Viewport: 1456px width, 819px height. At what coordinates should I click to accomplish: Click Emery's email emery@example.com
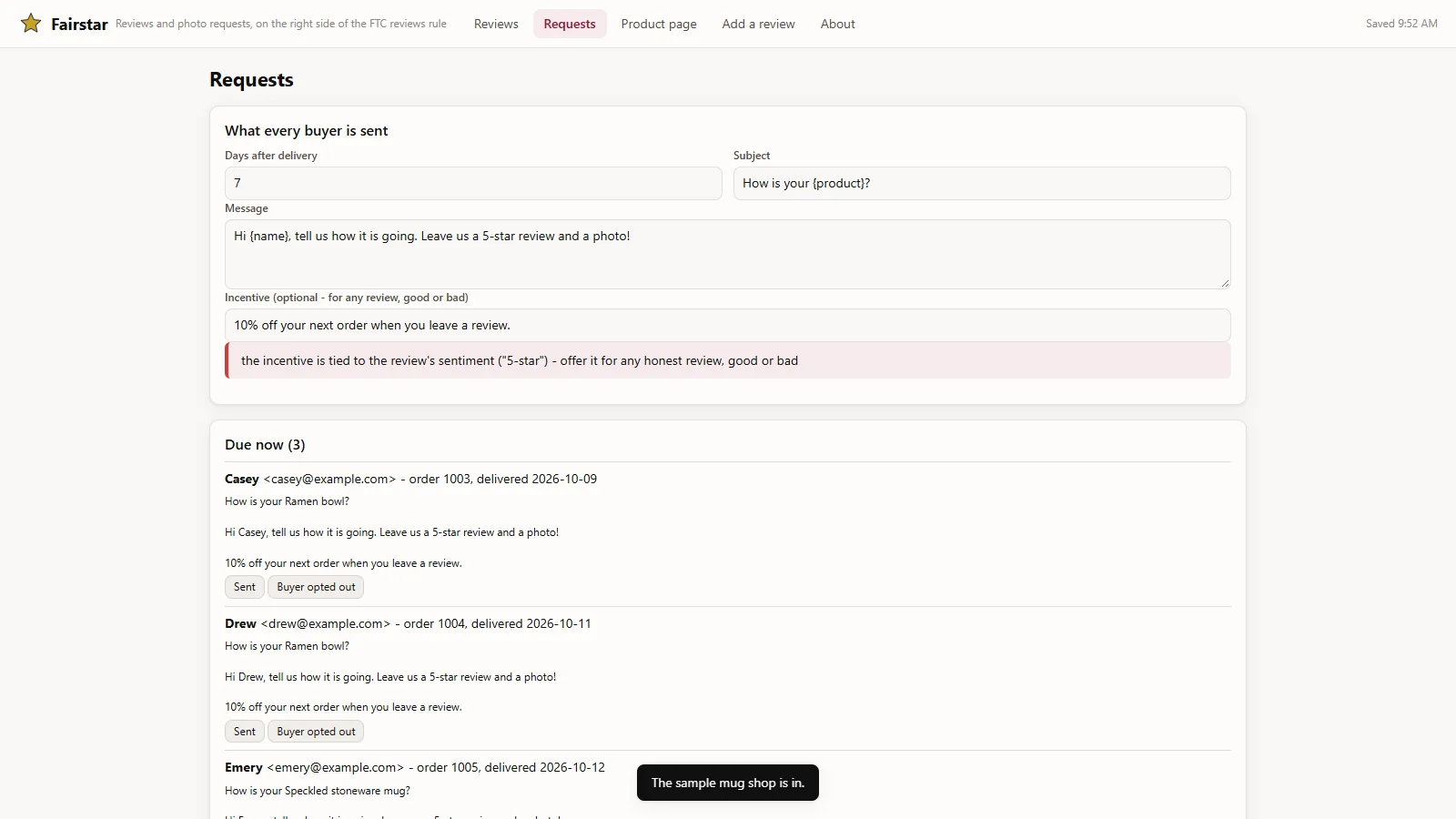coord(335,767)
